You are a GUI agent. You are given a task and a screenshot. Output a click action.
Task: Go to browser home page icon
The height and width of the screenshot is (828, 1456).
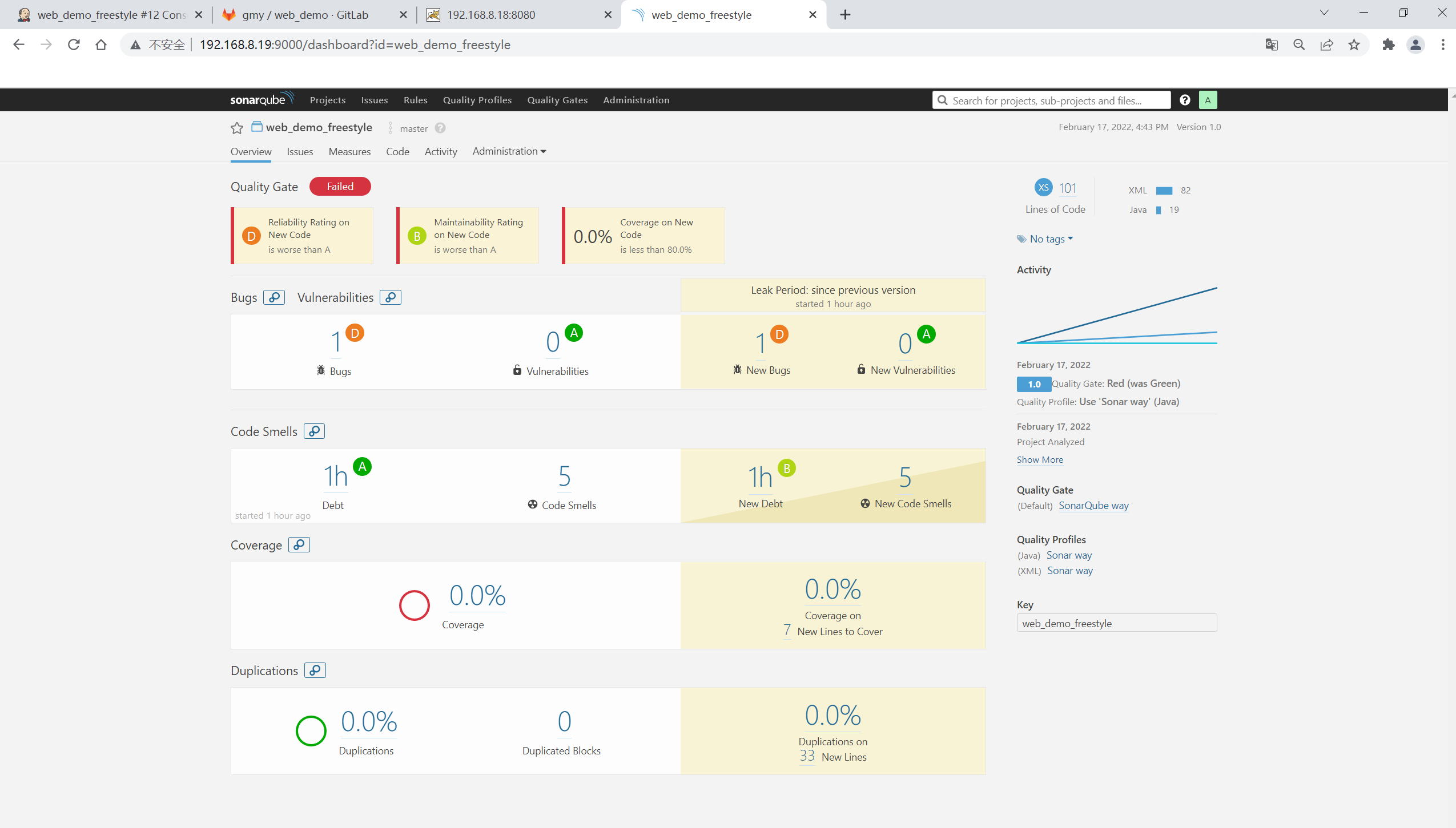(x=101, y=45)
